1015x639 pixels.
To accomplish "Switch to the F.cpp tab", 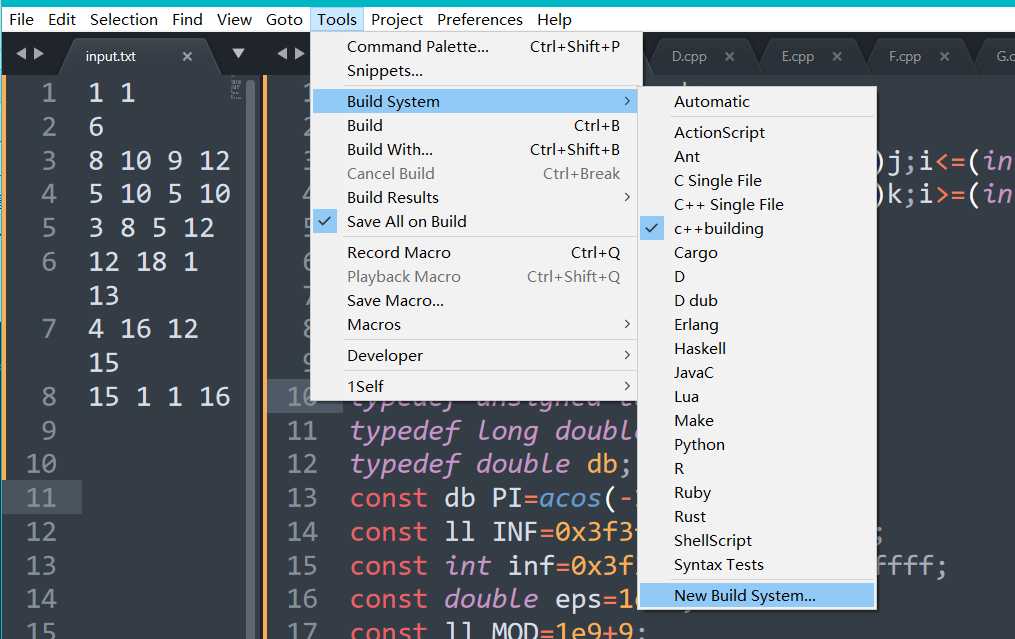I will tap(905, 56).
